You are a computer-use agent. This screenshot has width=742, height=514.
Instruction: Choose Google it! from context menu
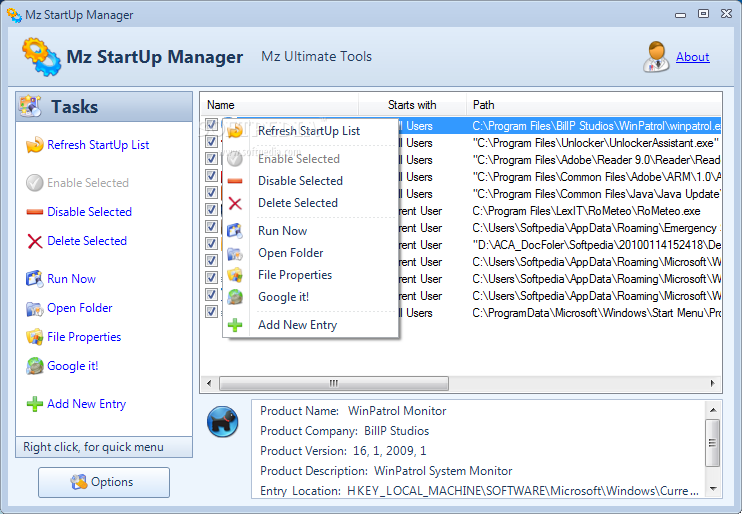(310, 297)
